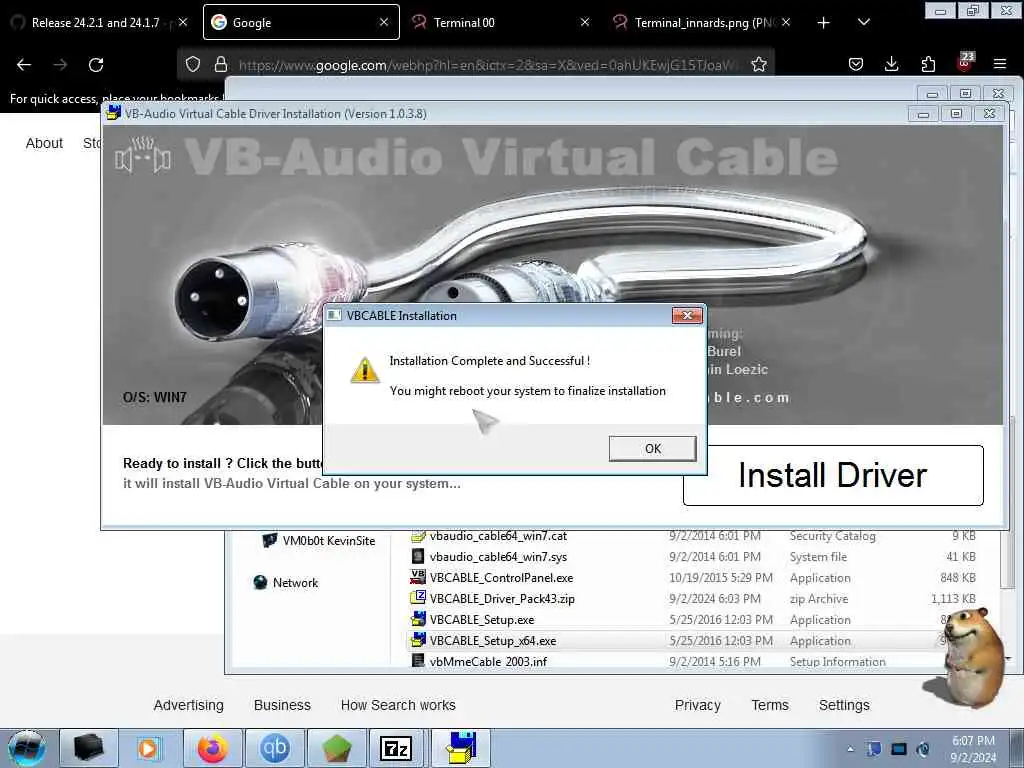The image size is (1024, 768).
Task: Open the Privacy footer link
Action: [x=697, y=705]
